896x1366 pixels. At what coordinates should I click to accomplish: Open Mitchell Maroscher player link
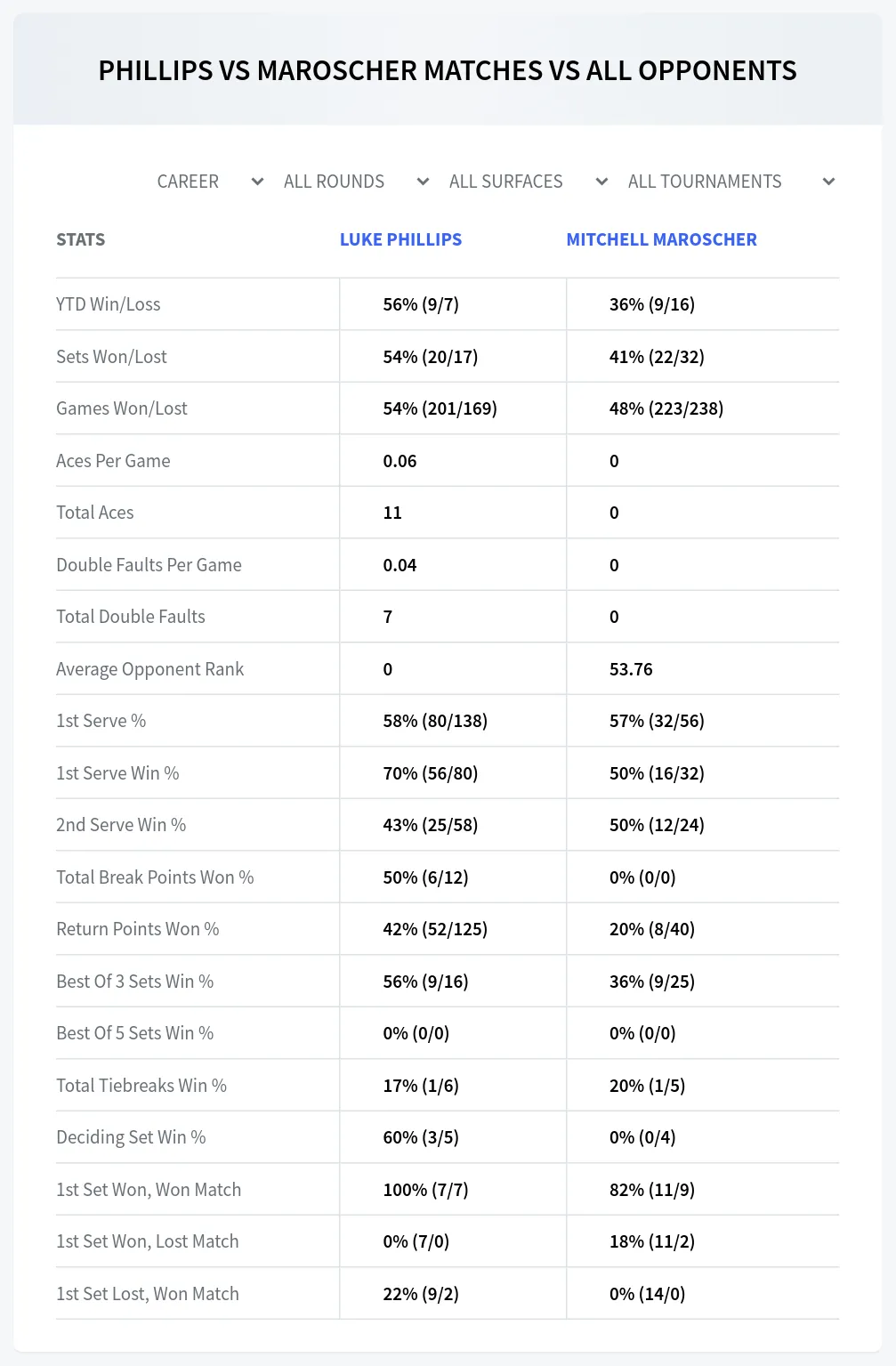pyautogui.click(x=661, y=239)
